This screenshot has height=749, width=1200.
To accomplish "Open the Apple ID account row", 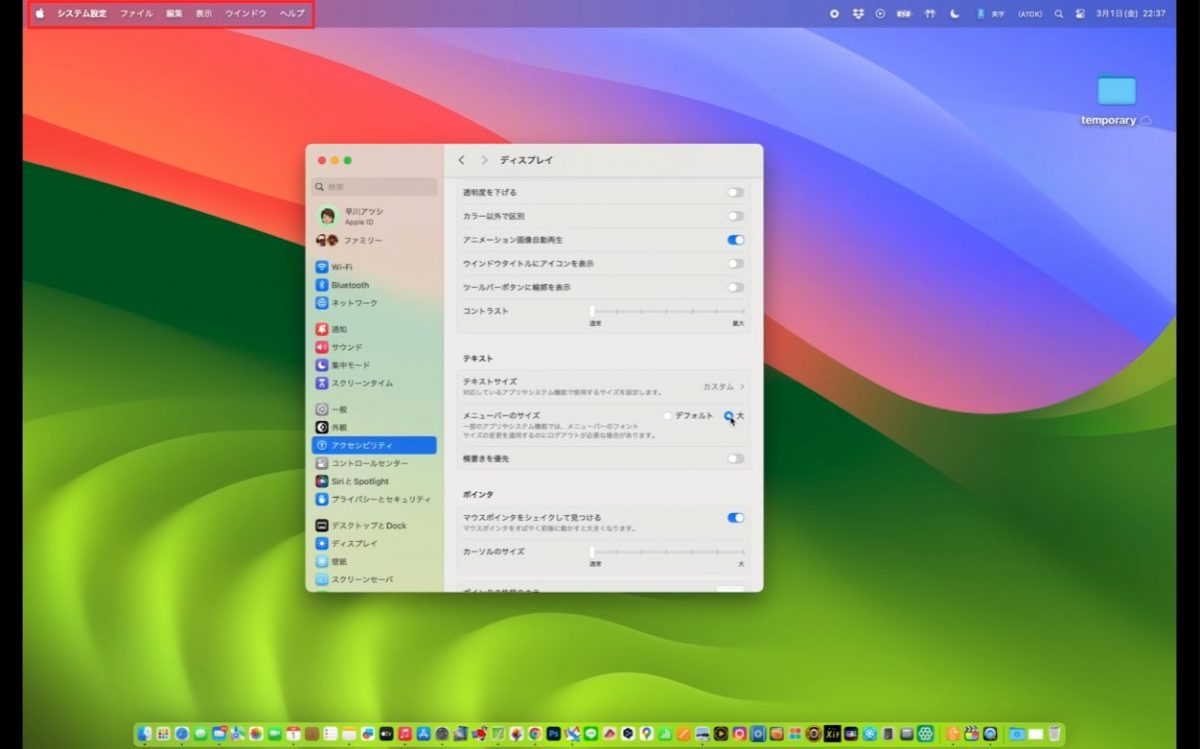I will (x=374, y=216).
